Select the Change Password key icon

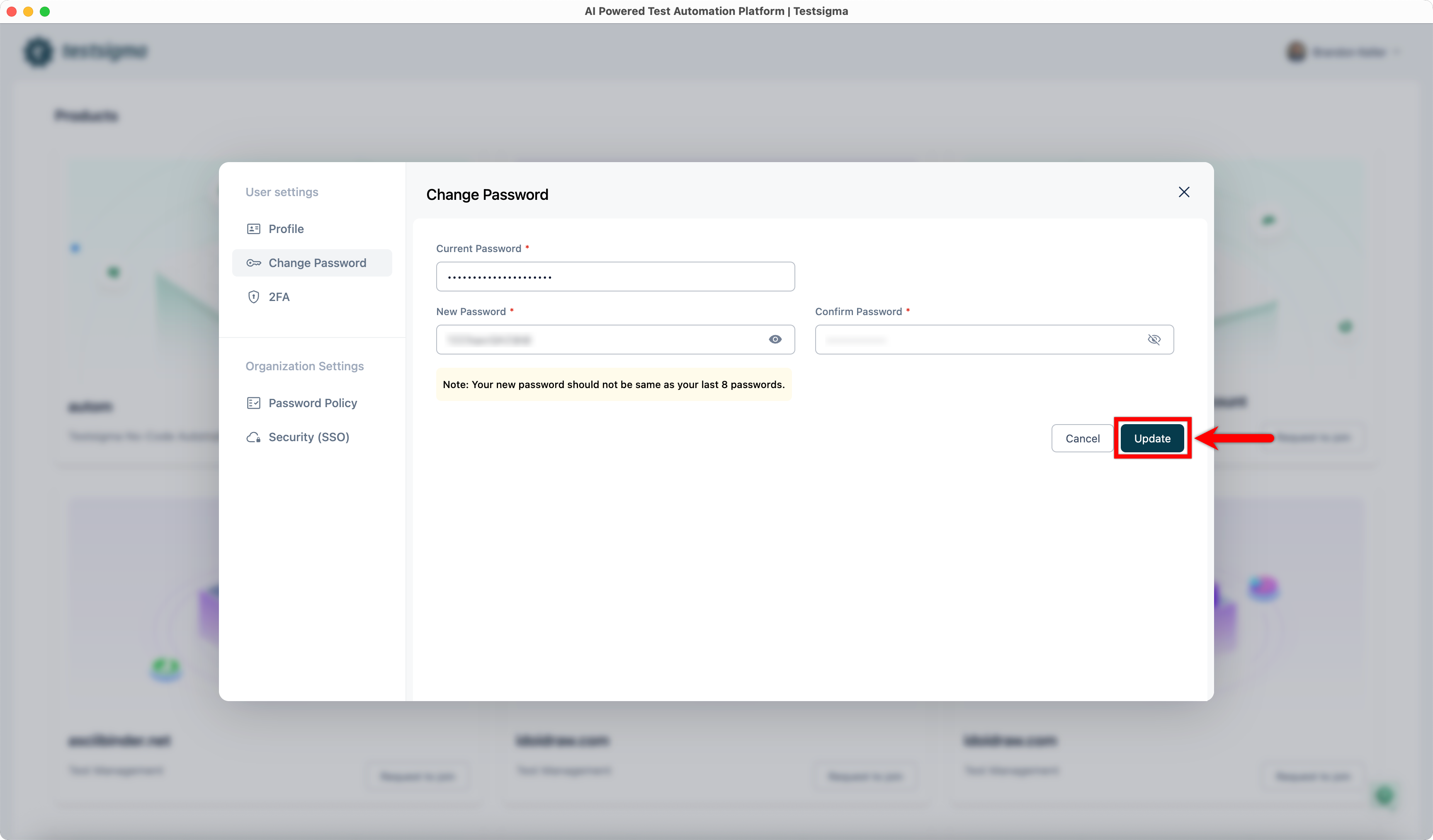254,263
